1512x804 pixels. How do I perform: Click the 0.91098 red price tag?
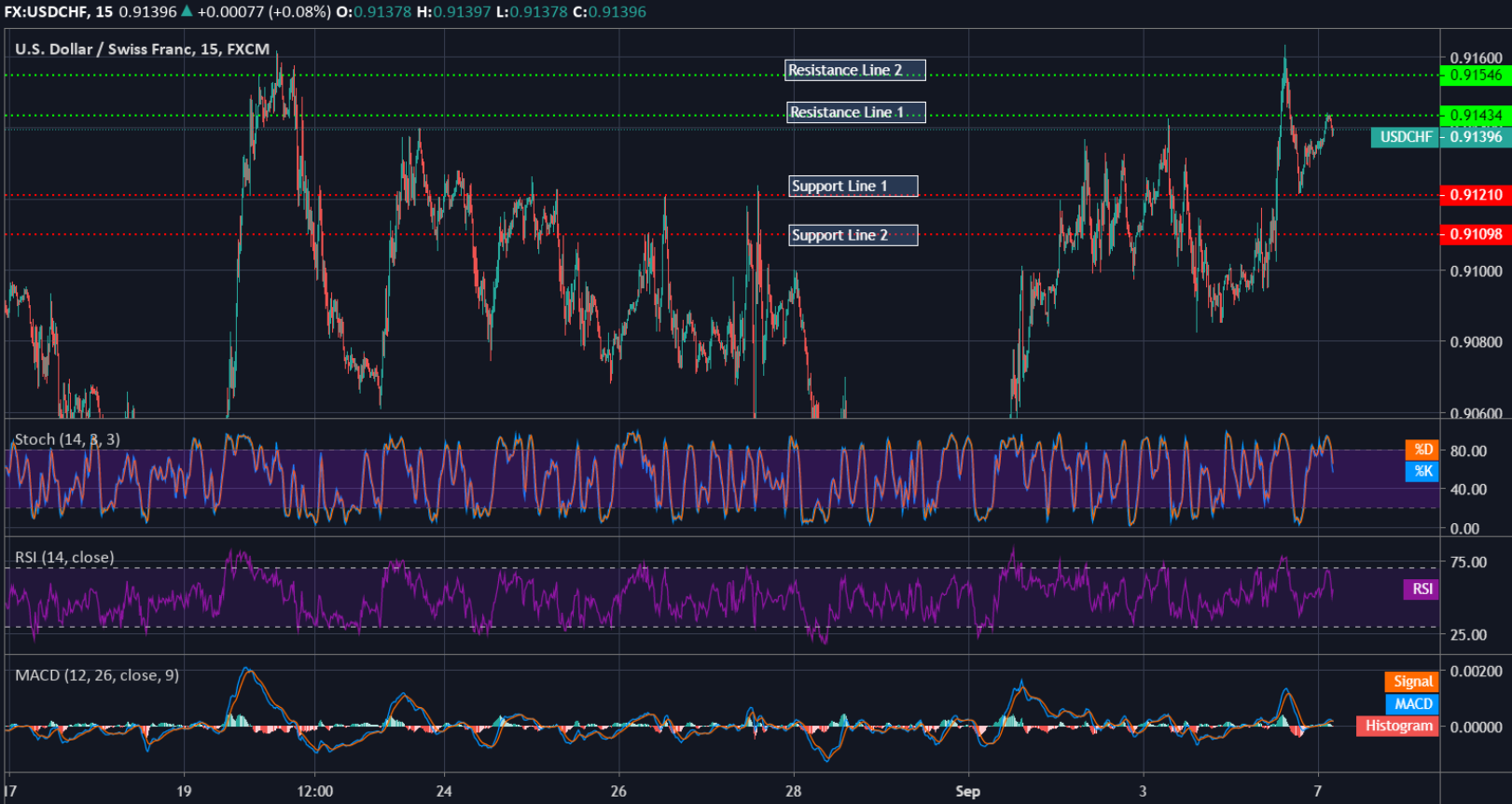click(1476, 234)
